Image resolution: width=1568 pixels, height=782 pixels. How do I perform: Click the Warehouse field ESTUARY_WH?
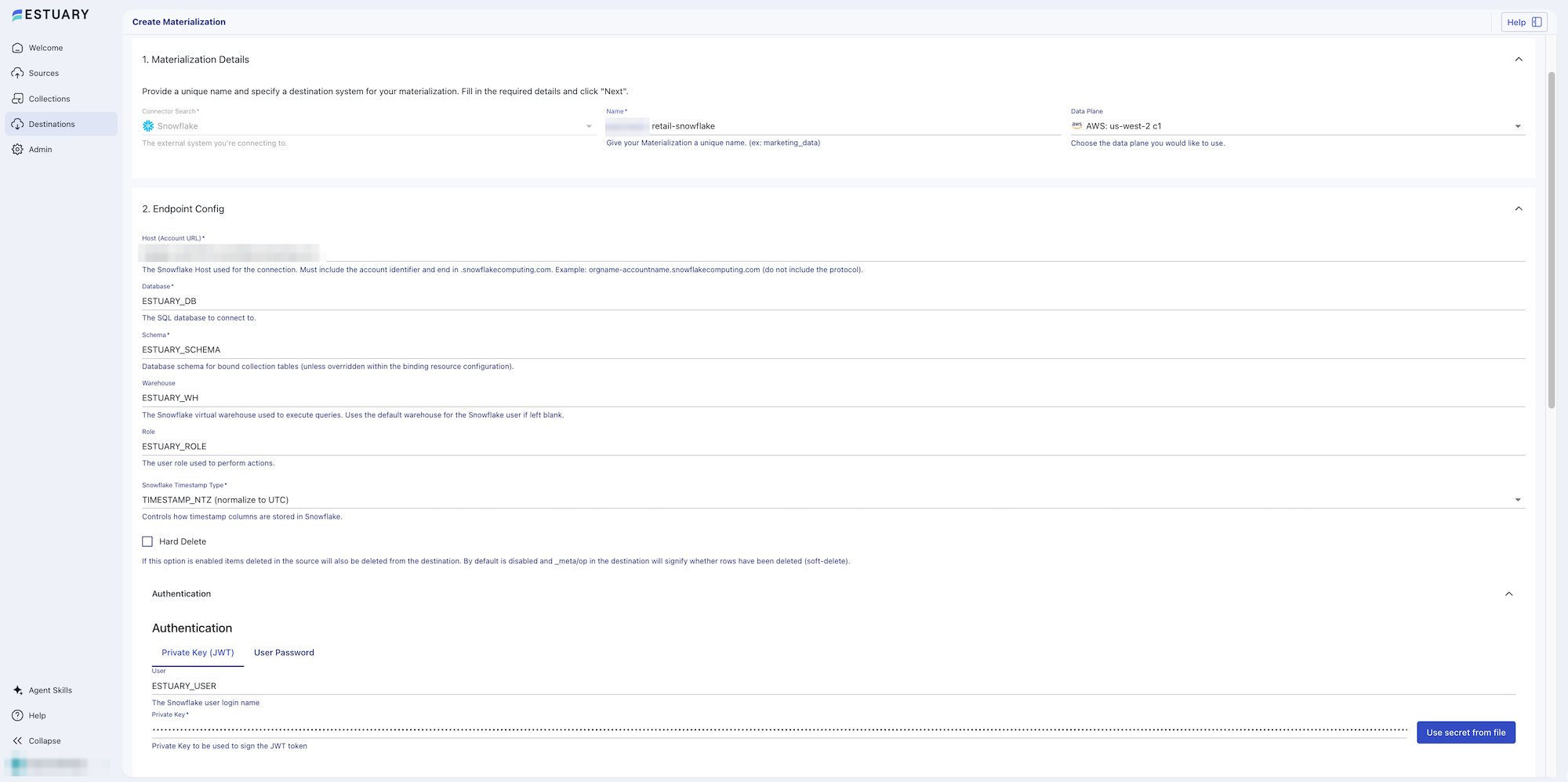tap(833, 398)
